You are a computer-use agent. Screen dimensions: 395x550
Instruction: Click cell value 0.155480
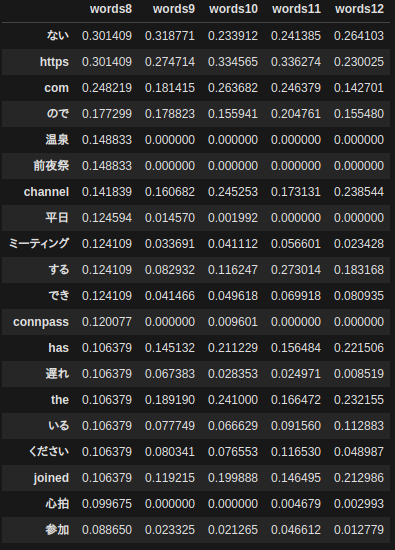359,114
